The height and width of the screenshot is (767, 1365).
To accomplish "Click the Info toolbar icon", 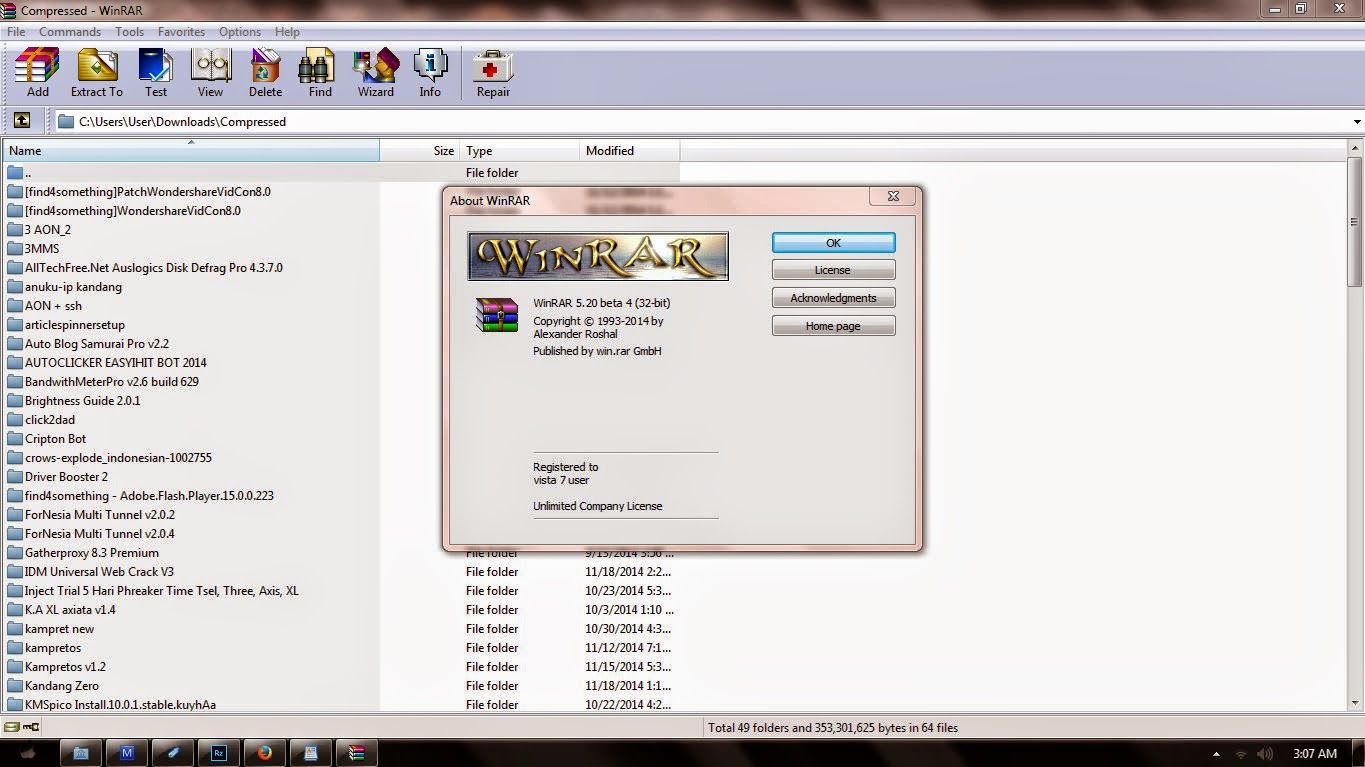I will tap(430, 73).
